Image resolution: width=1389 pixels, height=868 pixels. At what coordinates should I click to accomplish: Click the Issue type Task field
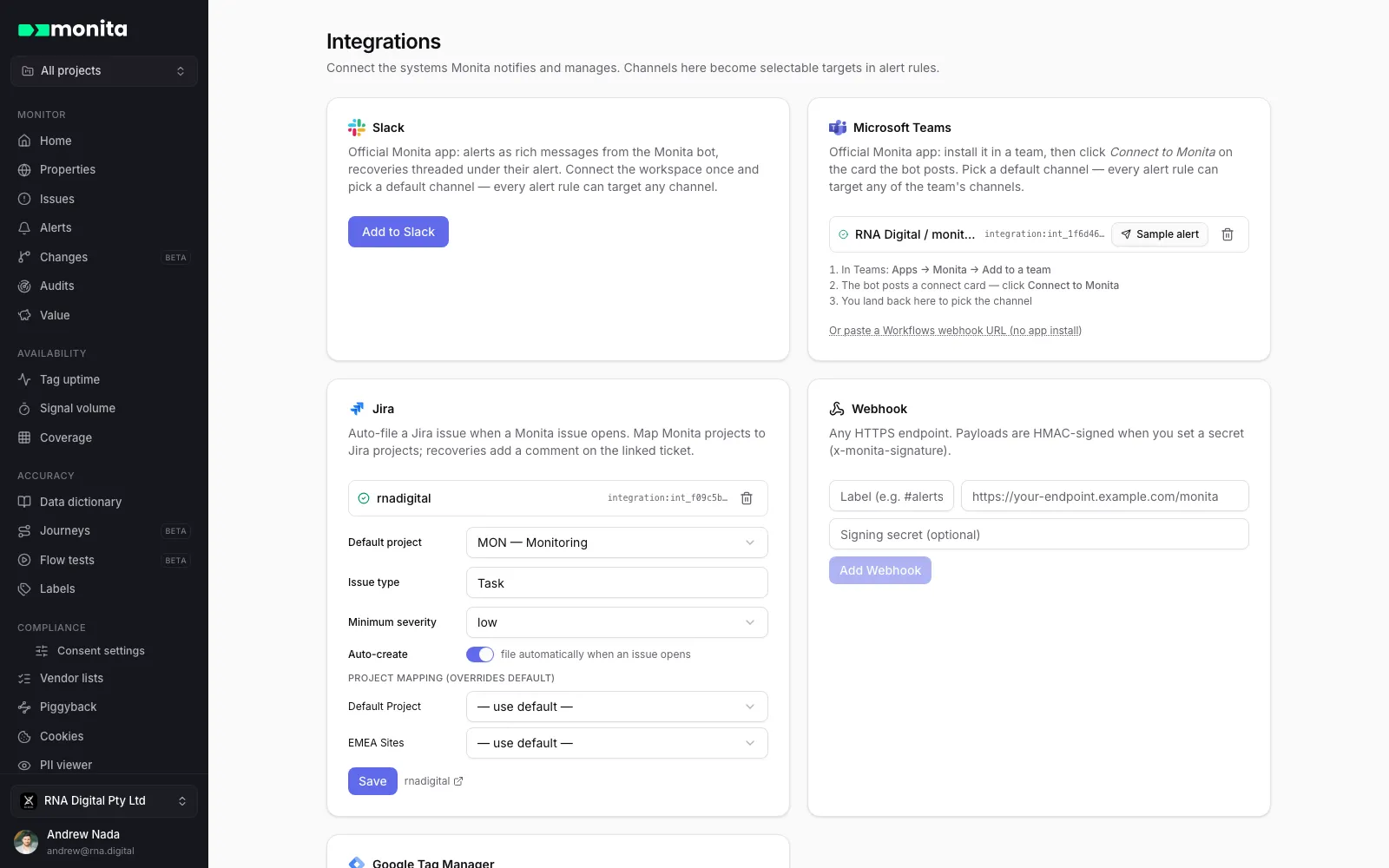tap(617, 582)
